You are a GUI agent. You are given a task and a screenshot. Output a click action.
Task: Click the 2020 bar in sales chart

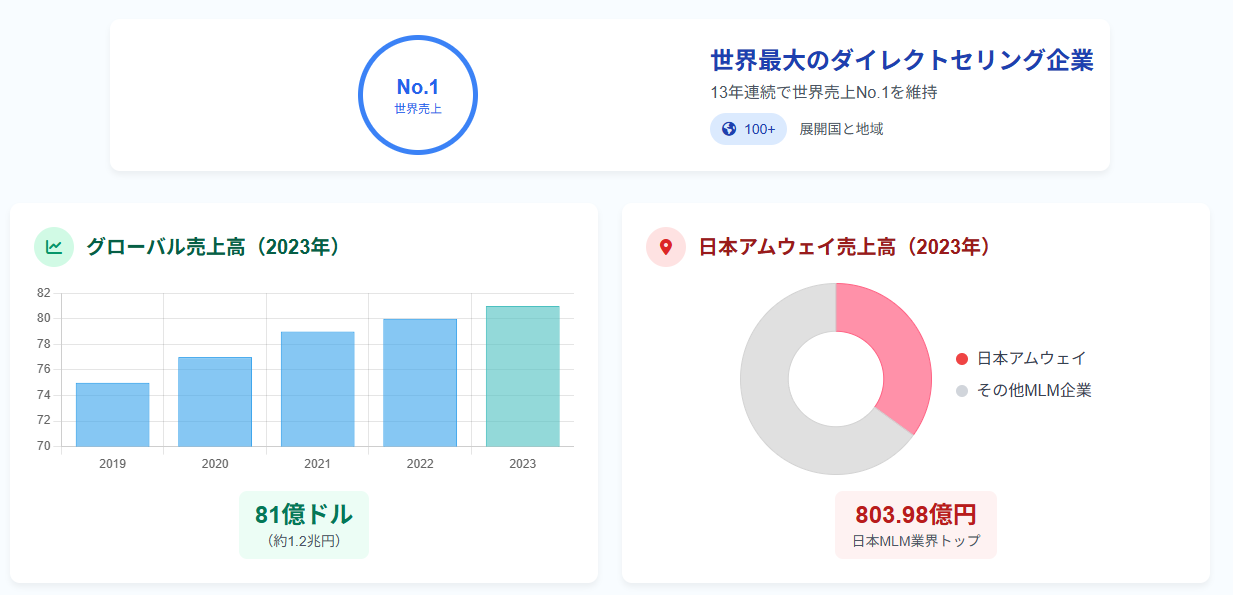click(x=215, y=401)
